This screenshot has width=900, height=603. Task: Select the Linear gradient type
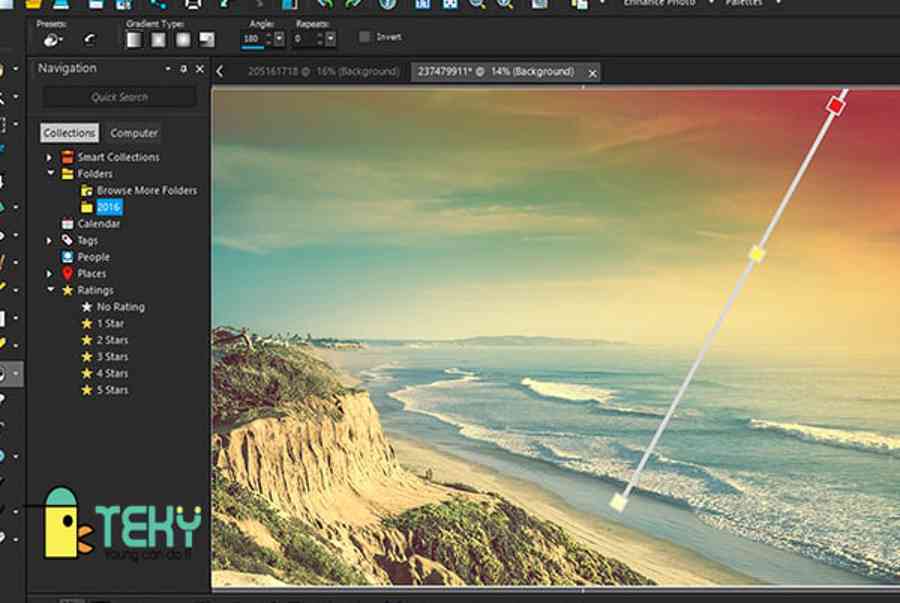[134, 39]
